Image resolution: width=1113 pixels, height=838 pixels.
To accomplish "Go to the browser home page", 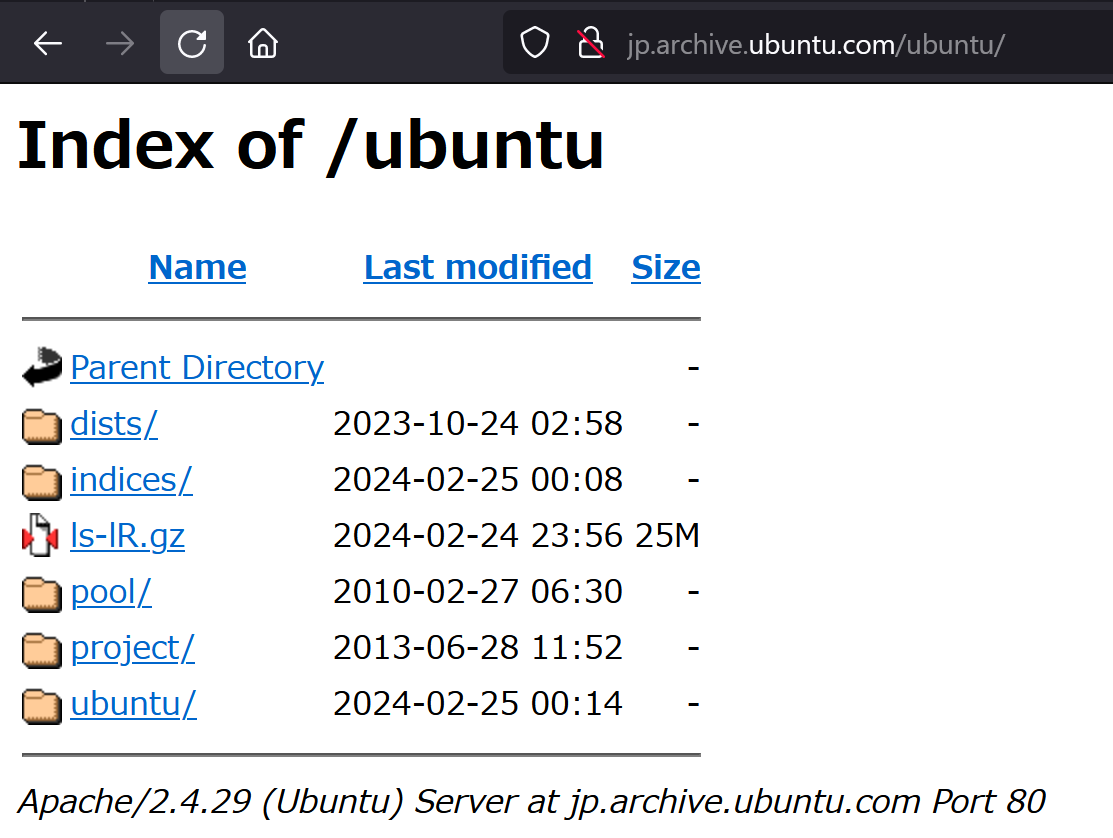I will click(x=263, y=43).
